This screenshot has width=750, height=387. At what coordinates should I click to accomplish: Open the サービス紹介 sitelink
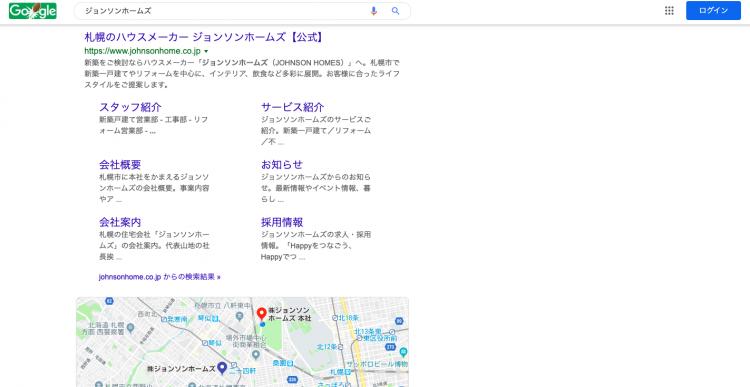292,107
